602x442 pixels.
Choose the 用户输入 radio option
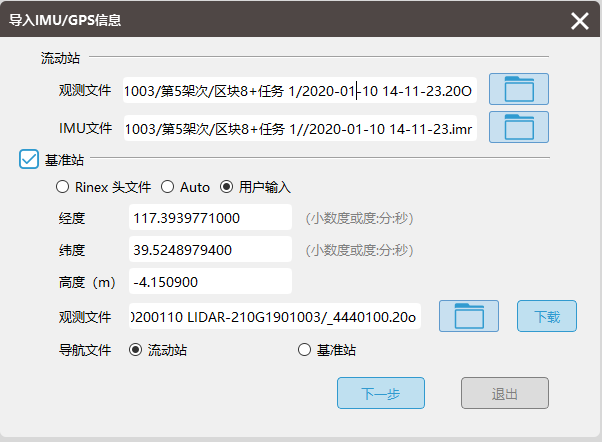tap(227, 187)
